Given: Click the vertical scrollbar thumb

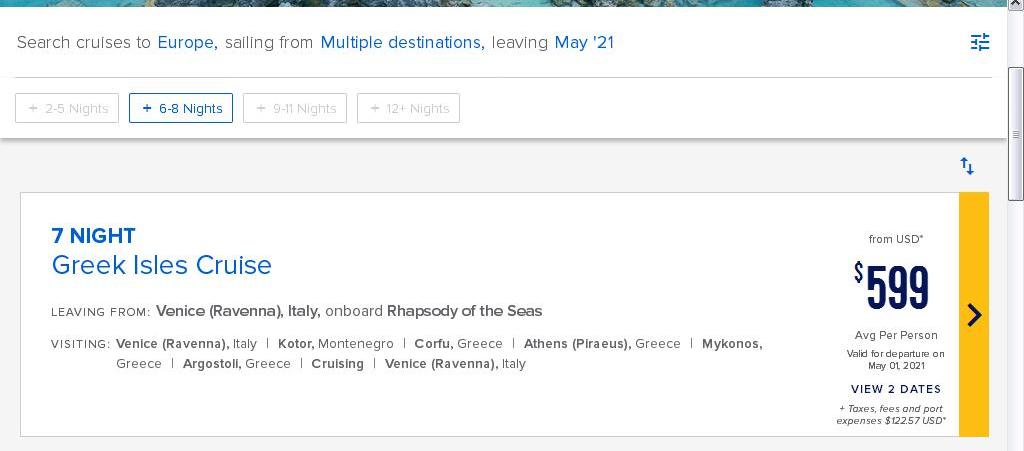Looking at the screenshot, I should coord(1016,134).
